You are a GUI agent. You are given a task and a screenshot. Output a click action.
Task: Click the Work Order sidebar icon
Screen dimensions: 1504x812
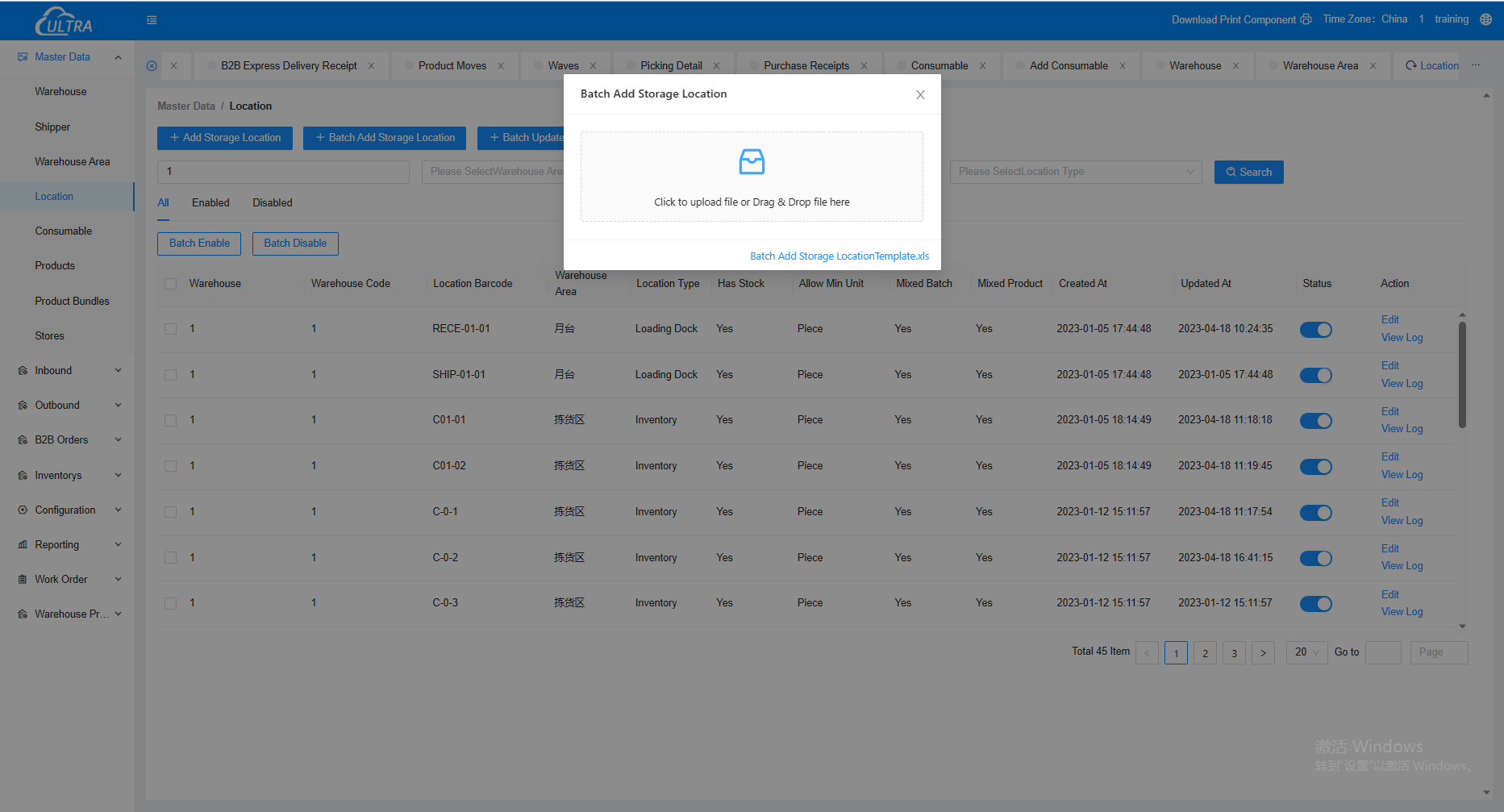[x=23, y=580]
